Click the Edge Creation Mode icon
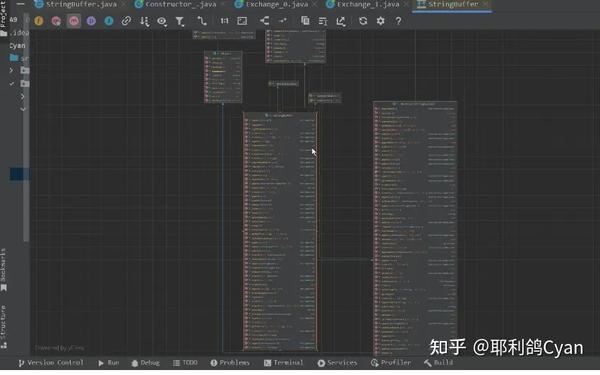Screen dimensions: 600x375 coord(202,21)
